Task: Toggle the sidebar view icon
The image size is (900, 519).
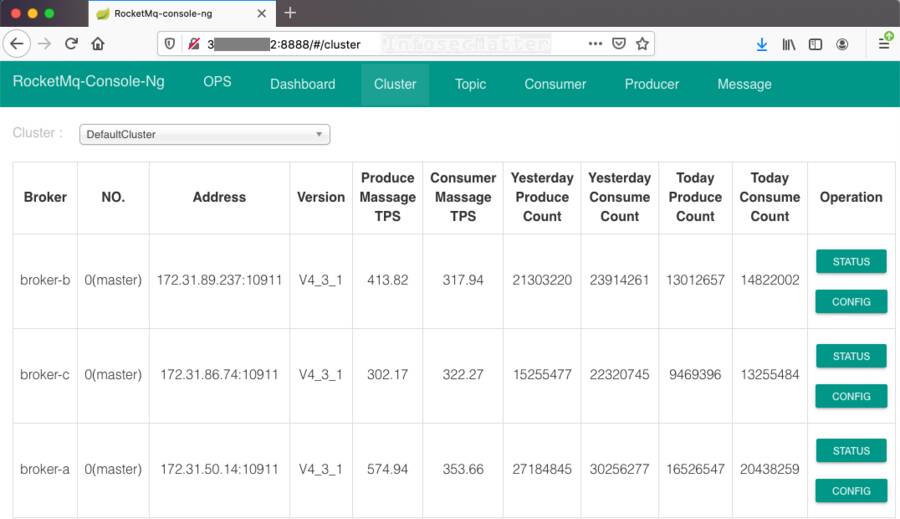Action: click(815, 44)
